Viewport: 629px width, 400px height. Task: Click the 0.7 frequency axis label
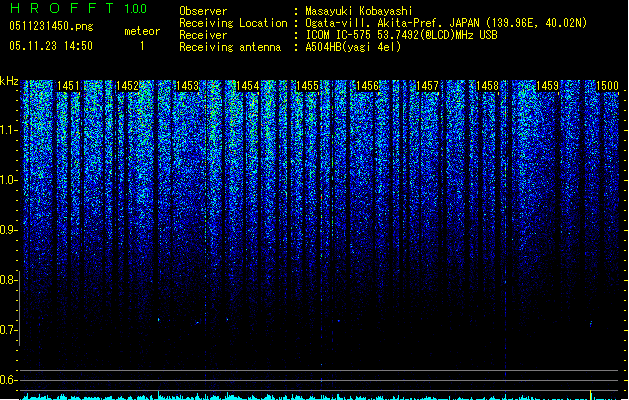(x=8, y=330)
